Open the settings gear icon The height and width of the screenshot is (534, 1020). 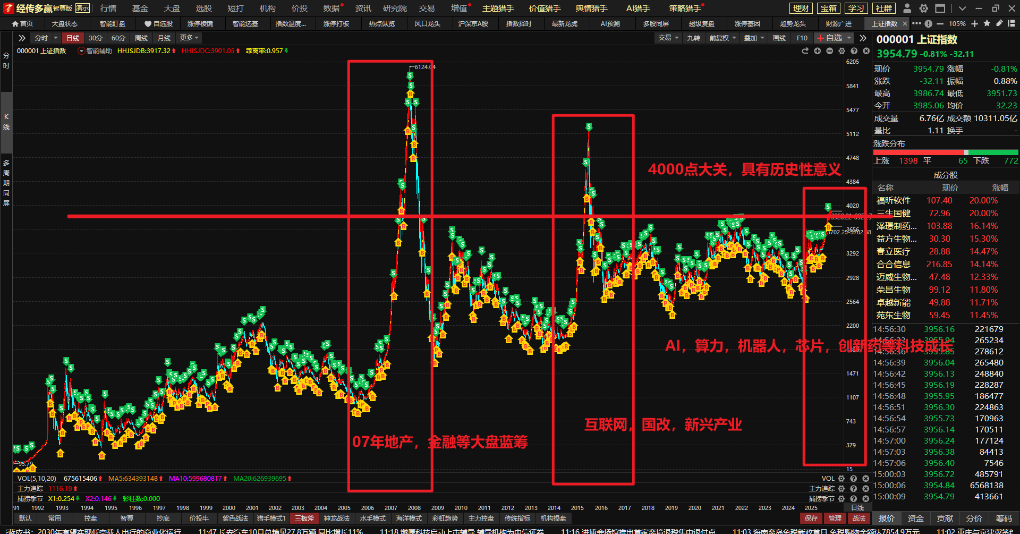921,8
